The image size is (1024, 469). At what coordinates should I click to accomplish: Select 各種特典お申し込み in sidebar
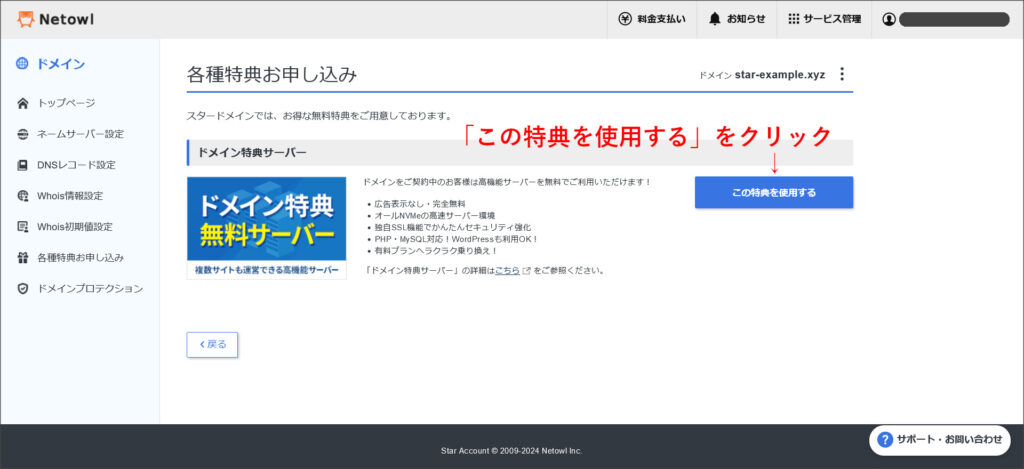[80, 257]
